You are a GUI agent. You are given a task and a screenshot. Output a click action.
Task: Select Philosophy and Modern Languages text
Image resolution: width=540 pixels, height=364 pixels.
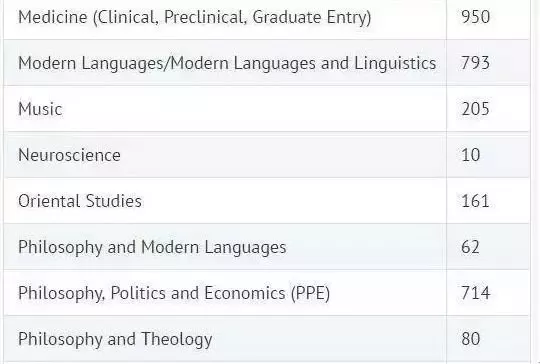pos(152,248)
